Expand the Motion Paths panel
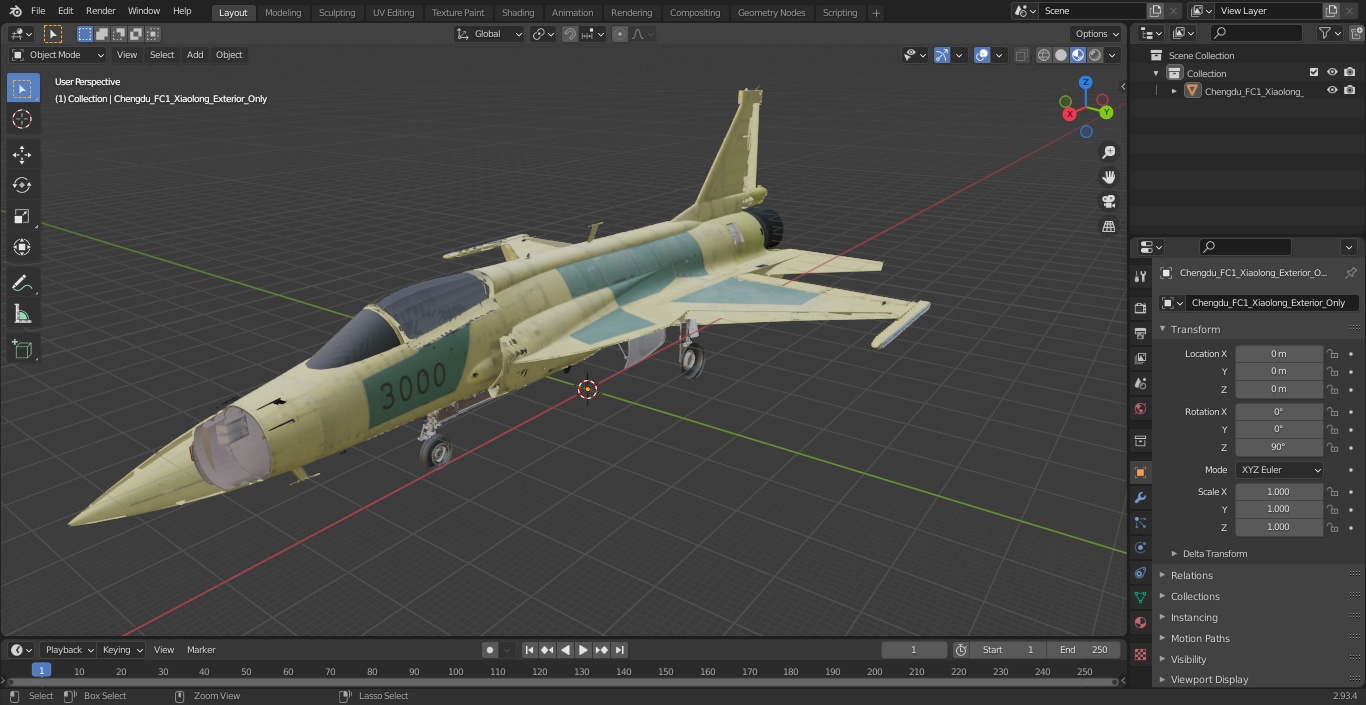The image size is (1366, 705). pyautogui.click(x=1200, y=638)
